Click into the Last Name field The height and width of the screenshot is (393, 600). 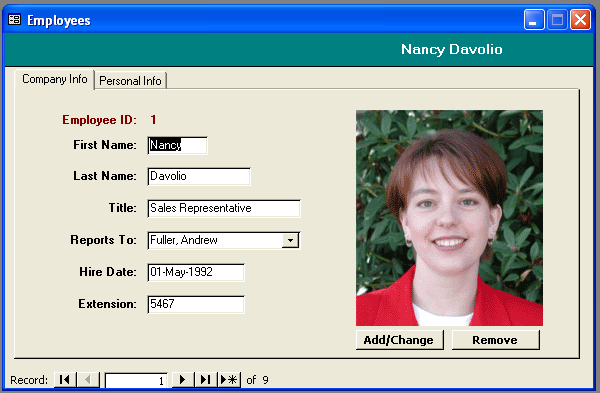[x=199, y=176]
